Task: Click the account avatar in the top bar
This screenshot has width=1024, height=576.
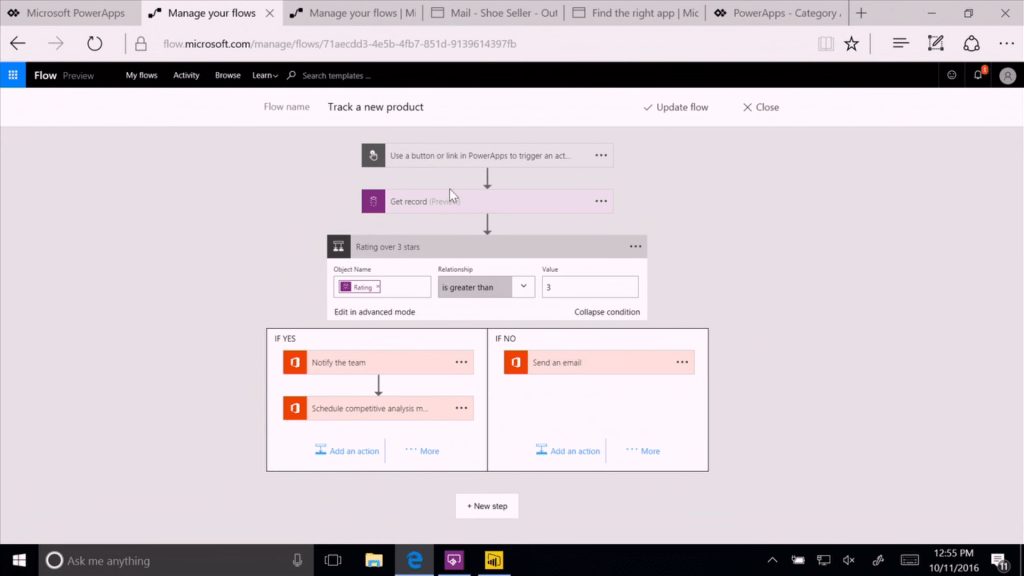Action: [1007, 75]
